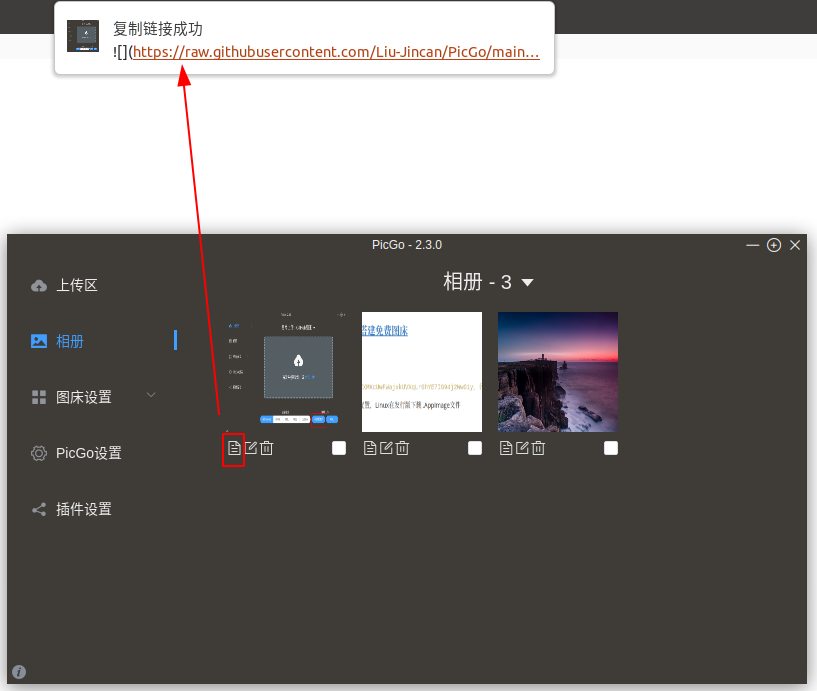Copy link of the sunset cliff photo
Screen dimensions: 817x691
[506, 448]
